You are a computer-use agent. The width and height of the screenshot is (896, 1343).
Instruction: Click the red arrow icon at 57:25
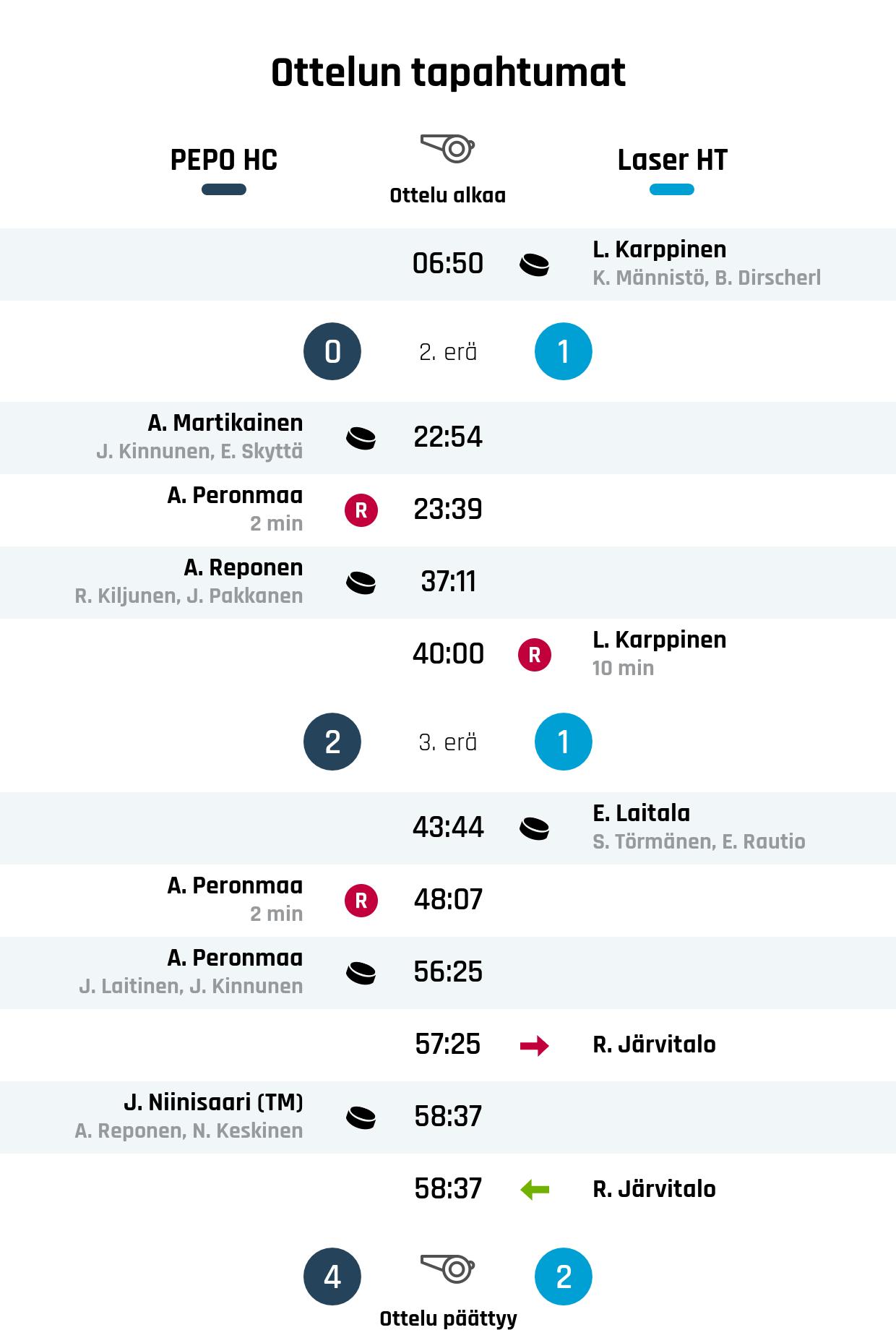tap(534, 1045)
